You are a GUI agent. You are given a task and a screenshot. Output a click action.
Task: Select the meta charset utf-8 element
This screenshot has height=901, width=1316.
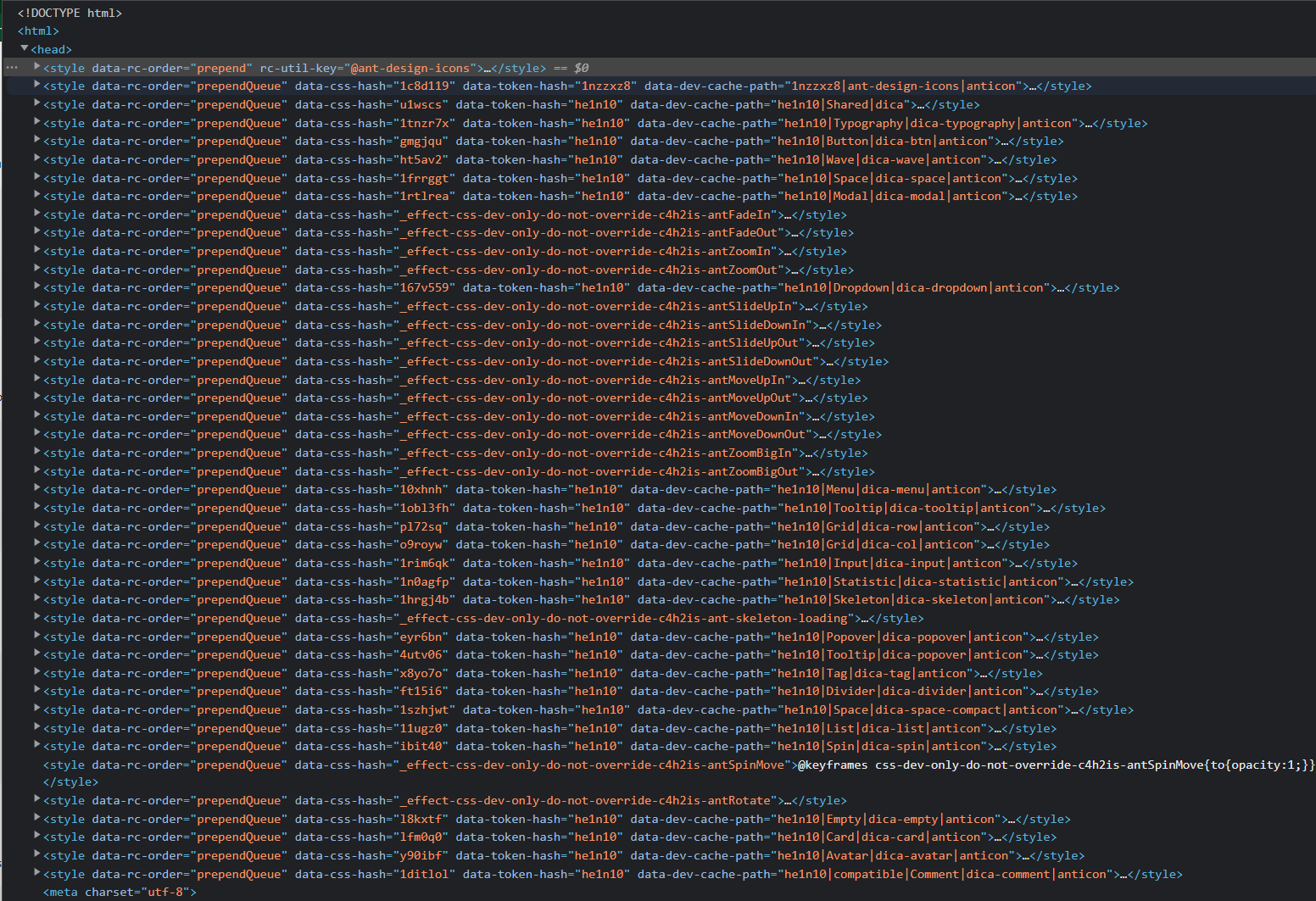[119, 892]
